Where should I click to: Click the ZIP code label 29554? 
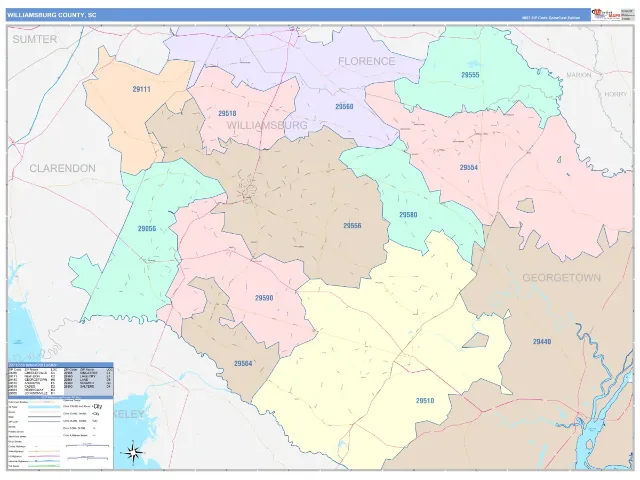(469, 168)
